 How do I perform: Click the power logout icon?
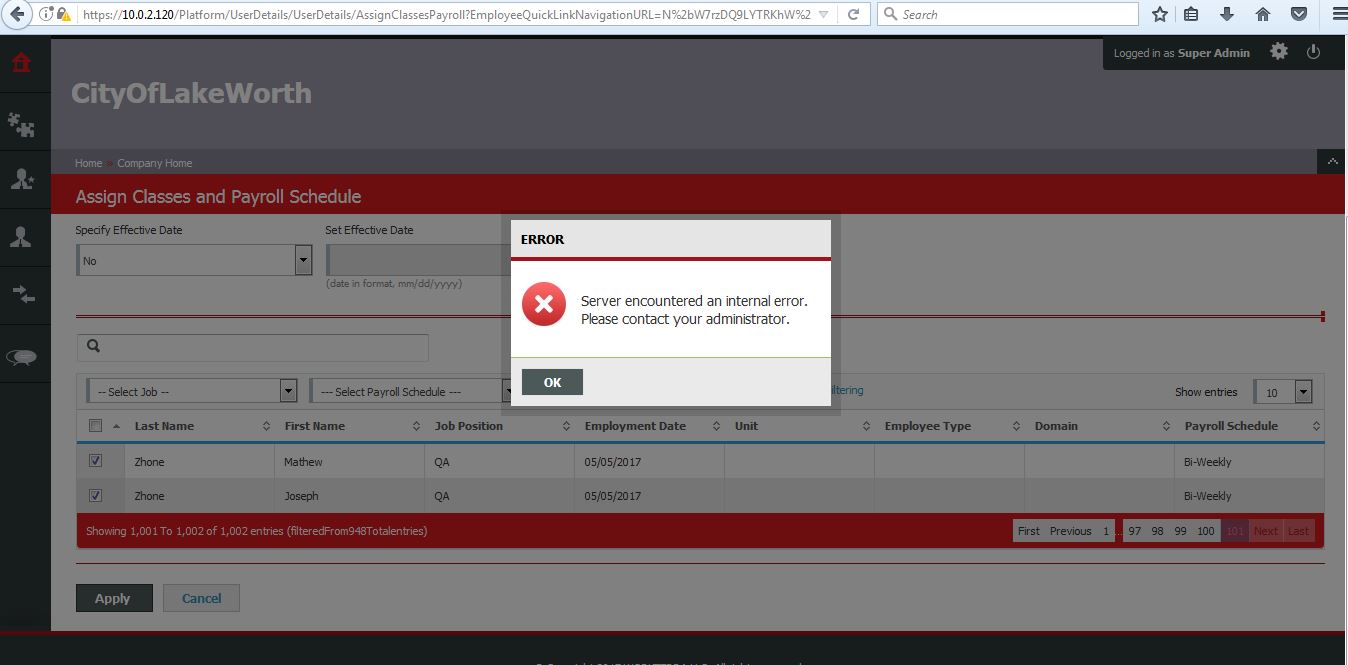(1314, 52)
